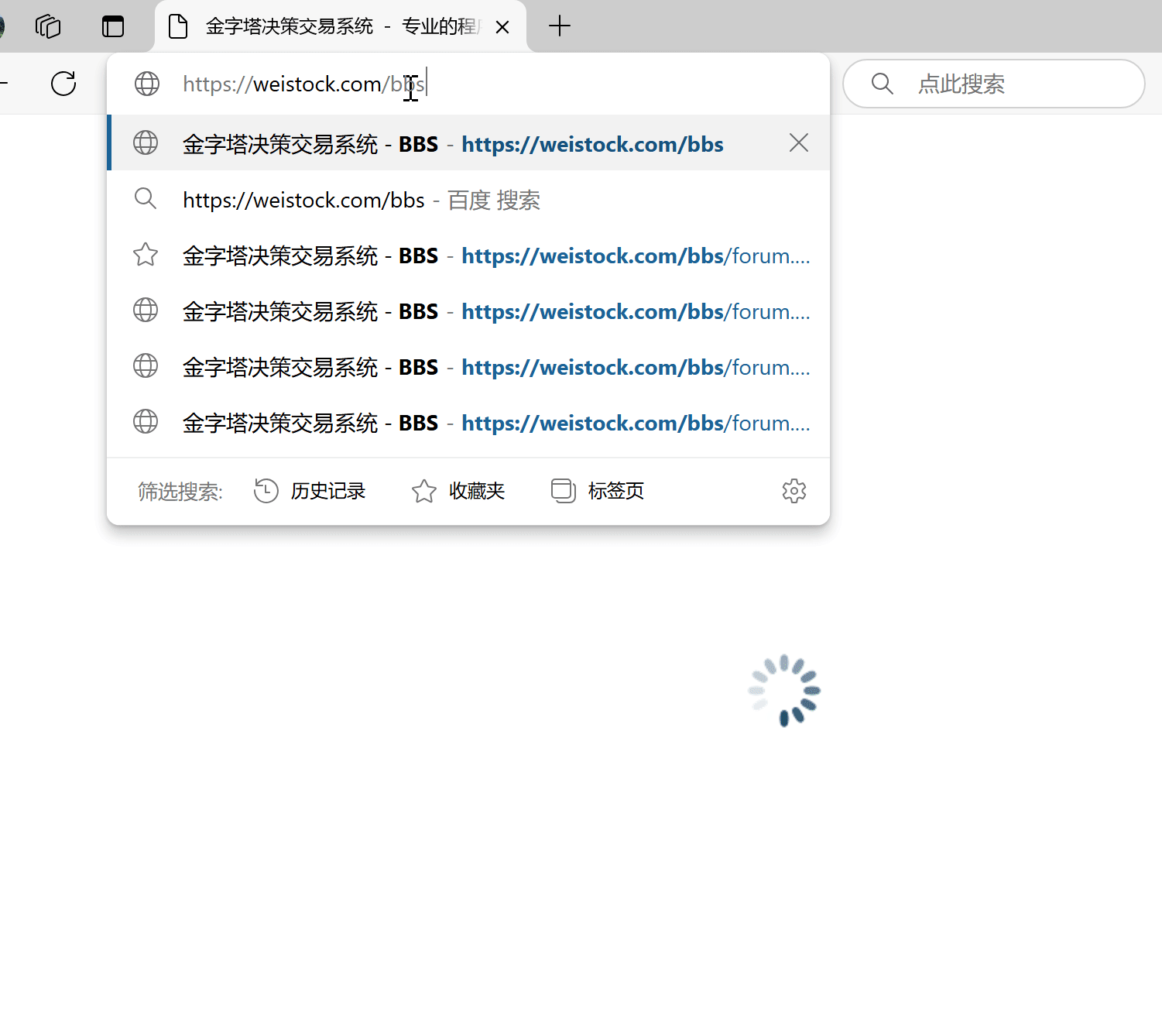Close the 金字塔决策交易系统 tab
The image size is (1162, 1036).
(x=502, y=27)
